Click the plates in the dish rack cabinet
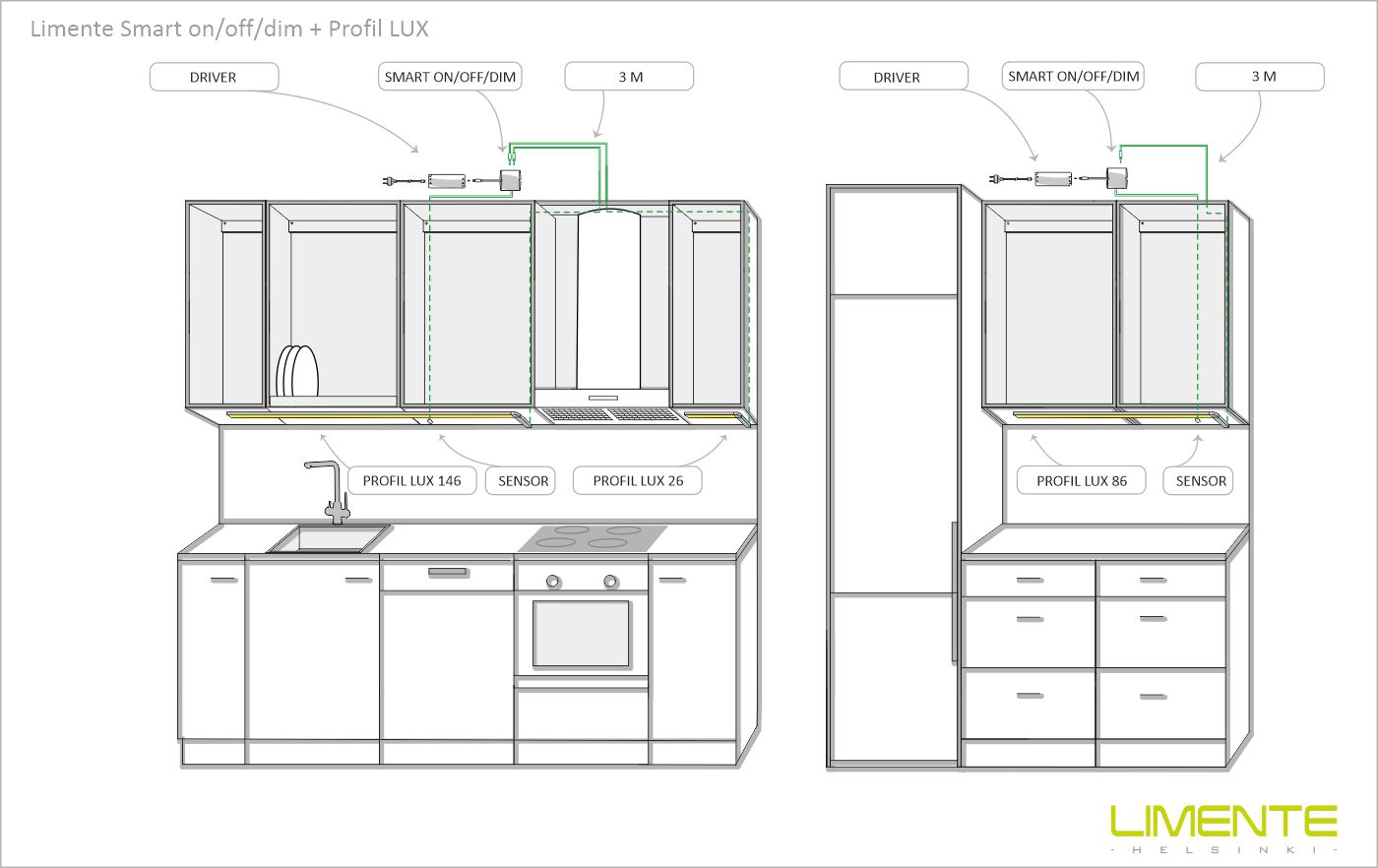The width and height of the screenshot is (1378, 868). [x=297, y=371]
